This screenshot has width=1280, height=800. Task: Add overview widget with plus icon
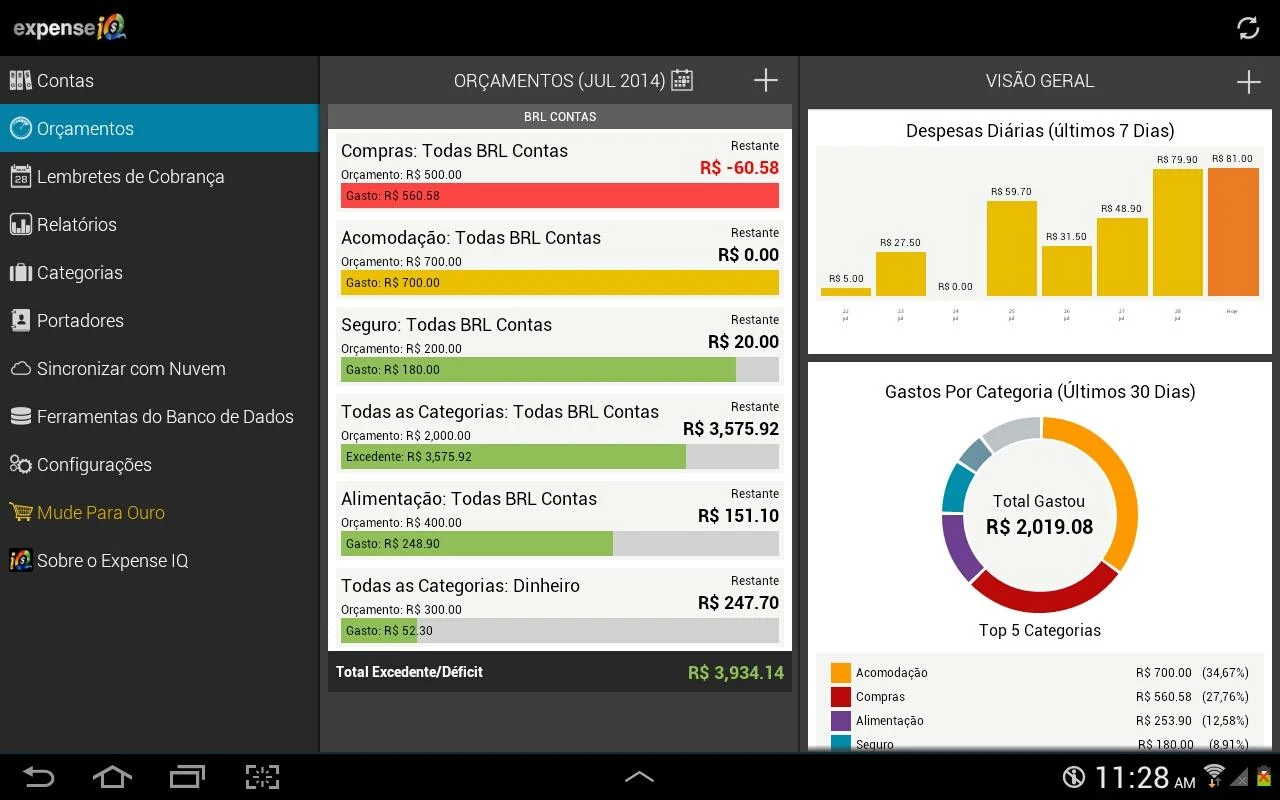1248,81
